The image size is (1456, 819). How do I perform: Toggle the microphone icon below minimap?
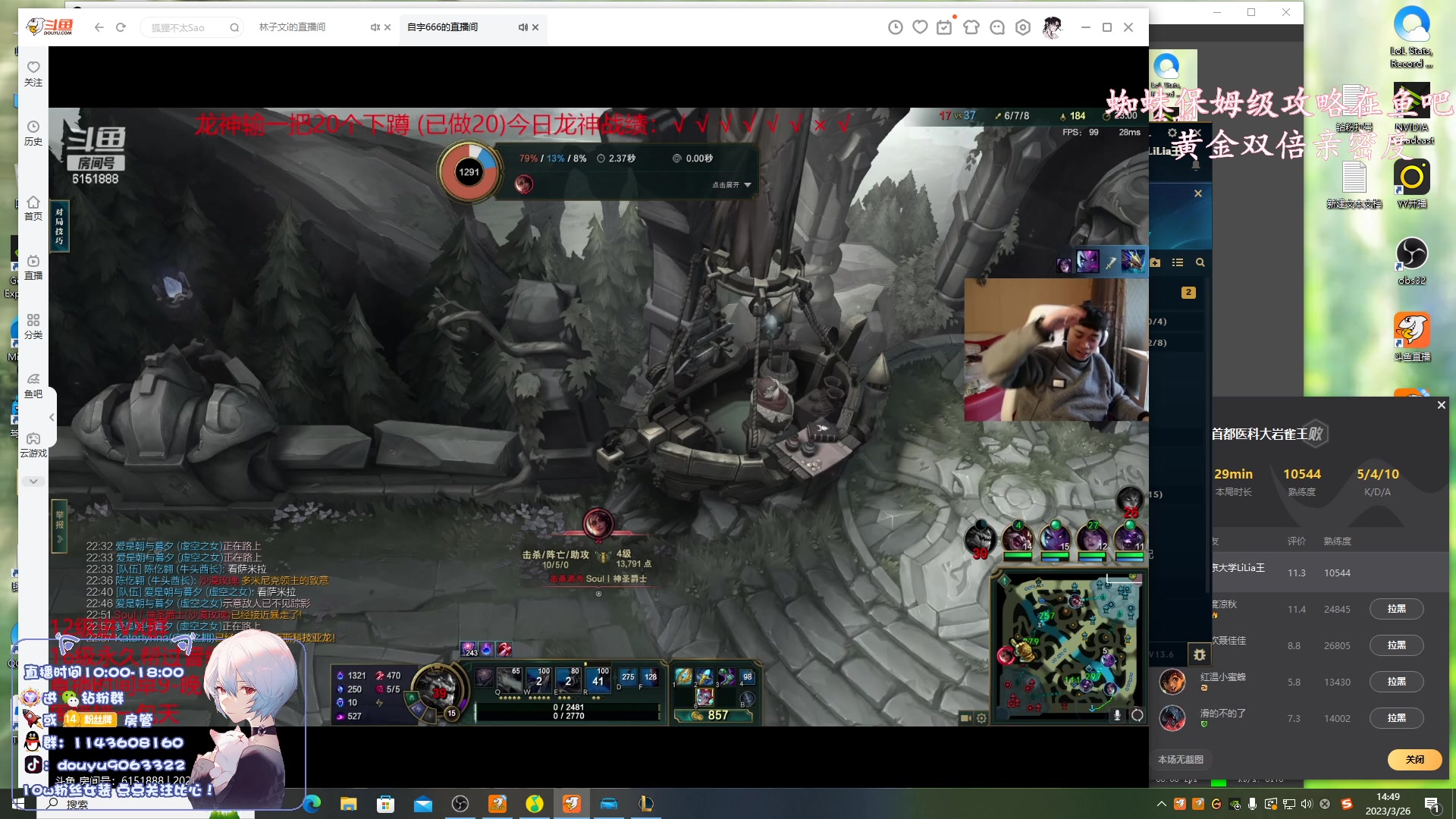pos(1117,715)
